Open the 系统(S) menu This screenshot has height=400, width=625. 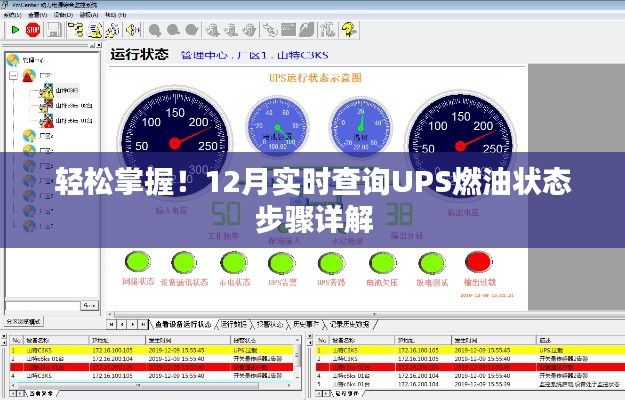tap(12, 15)
